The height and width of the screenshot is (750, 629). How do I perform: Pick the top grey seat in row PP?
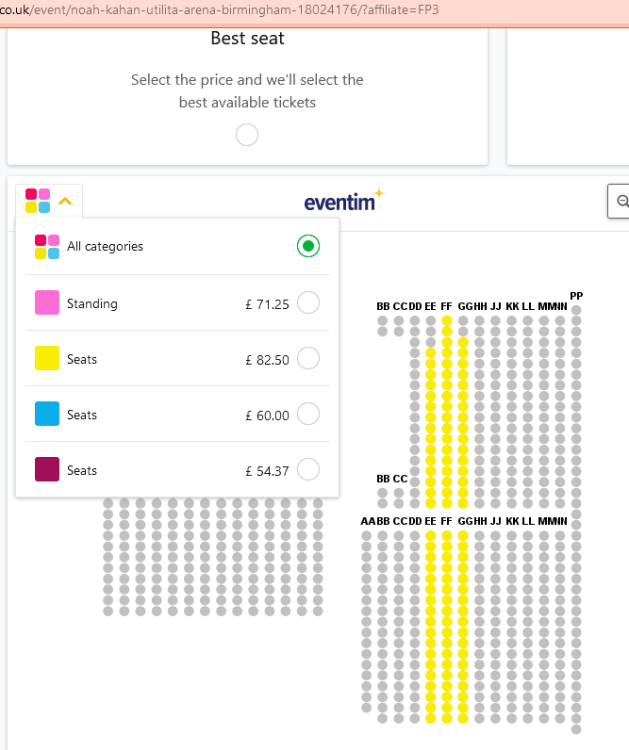click(576, 310)
